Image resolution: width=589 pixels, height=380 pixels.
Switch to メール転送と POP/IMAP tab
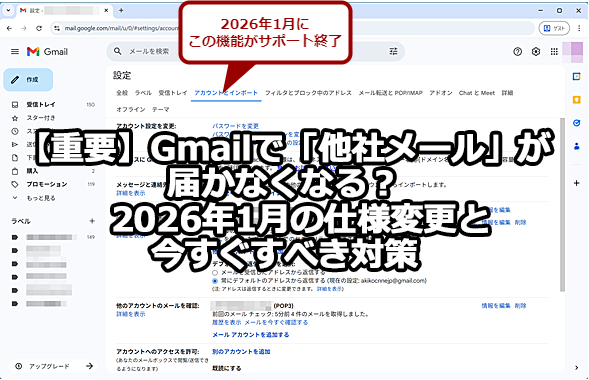click(x=391, y=93)
